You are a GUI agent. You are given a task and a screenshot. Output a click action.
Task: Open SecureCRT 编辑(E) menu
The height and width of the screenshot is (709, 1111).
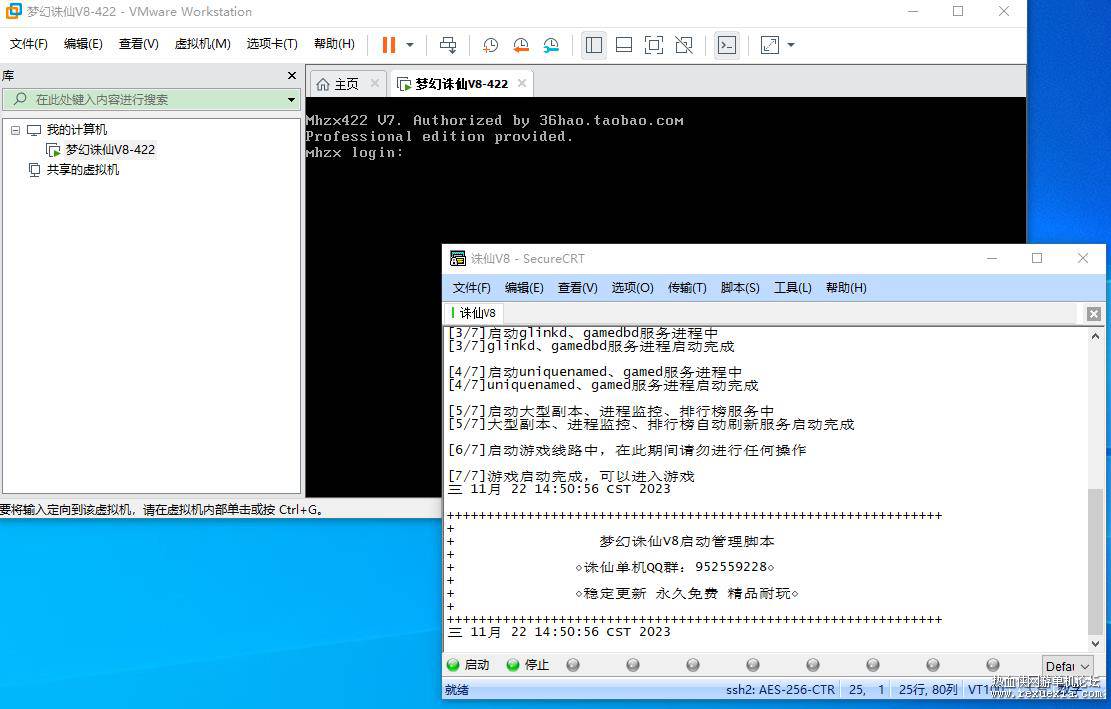524,288
